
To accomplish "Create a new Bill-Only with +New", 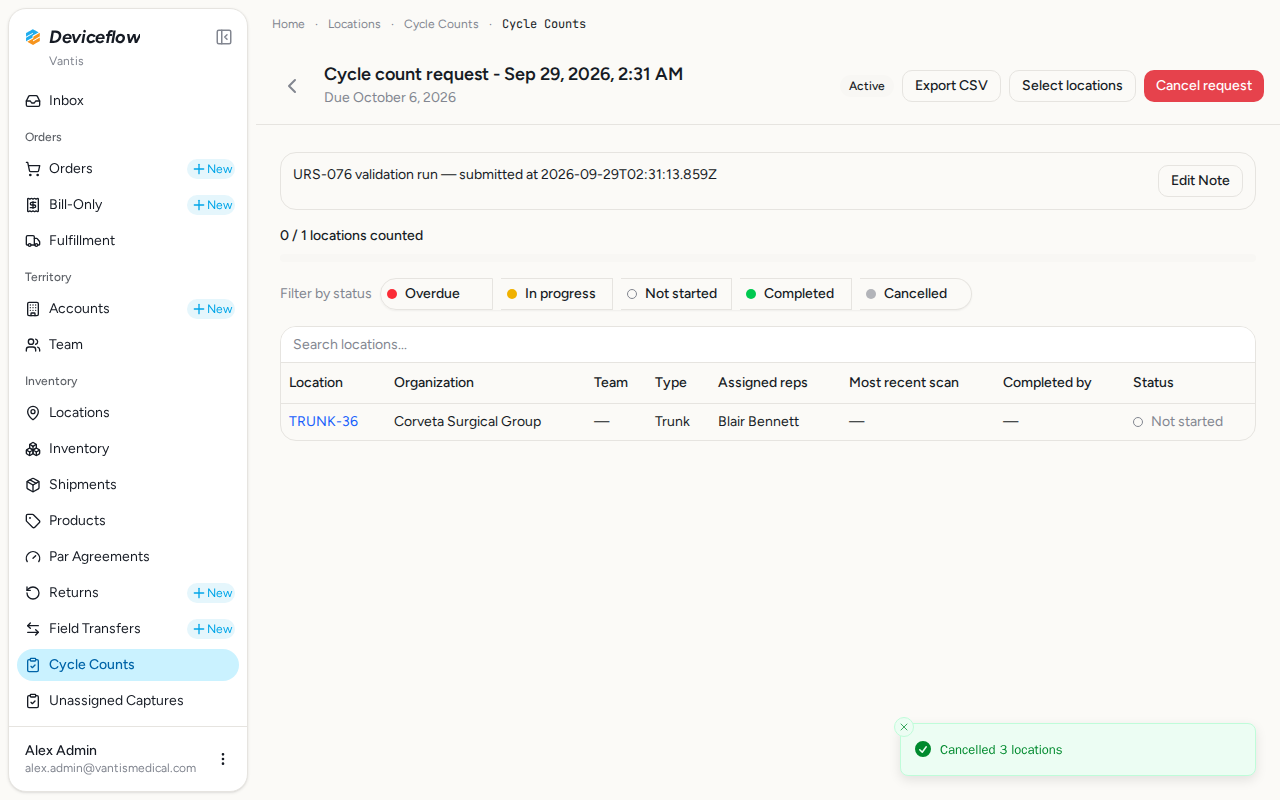I will [x=212, y=205].
